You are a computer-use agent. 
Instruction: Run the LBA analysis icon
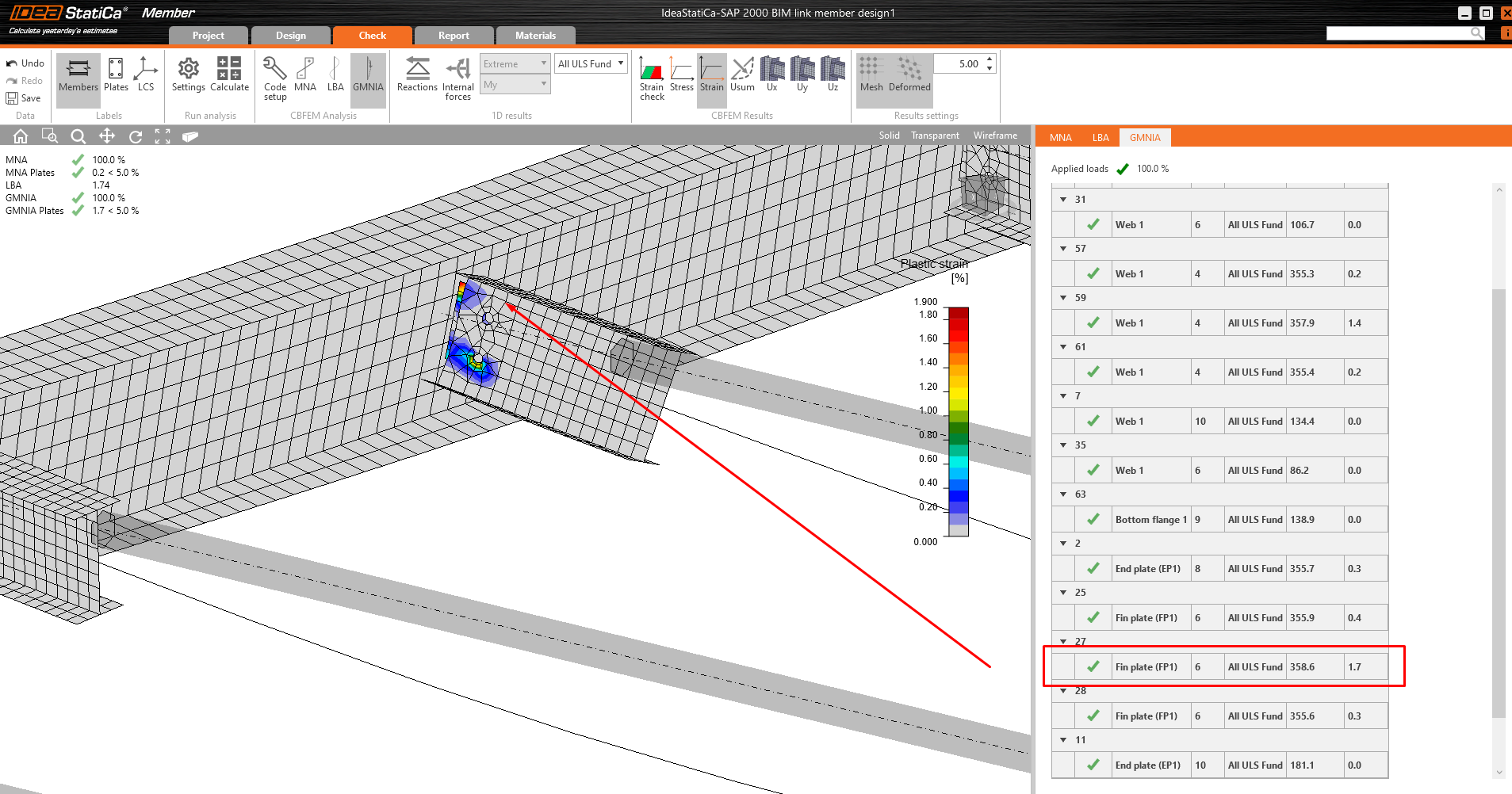335,75
